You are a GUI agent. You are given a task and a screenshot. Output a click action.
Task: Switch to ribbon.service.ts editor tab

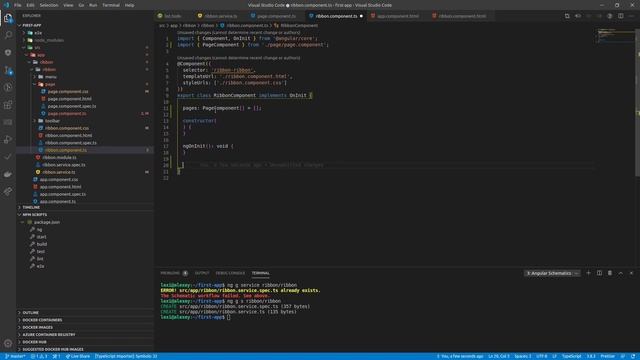220,16
